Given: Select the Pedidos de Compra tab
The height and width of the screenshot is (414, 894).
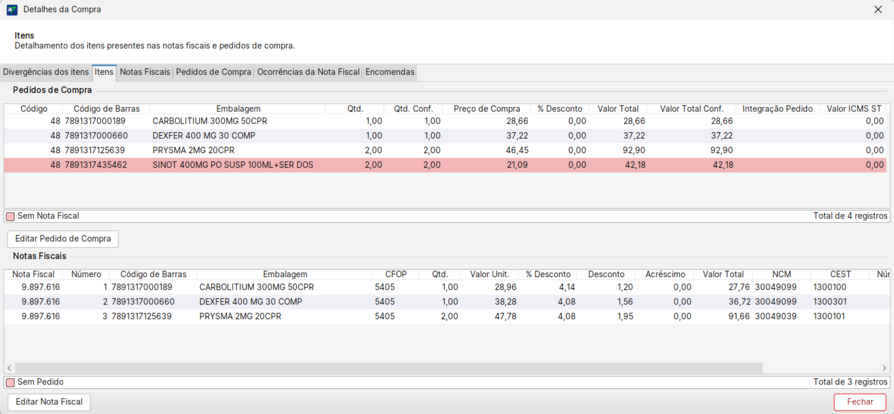Looking at the screenshot, I should tap(214, 72).
